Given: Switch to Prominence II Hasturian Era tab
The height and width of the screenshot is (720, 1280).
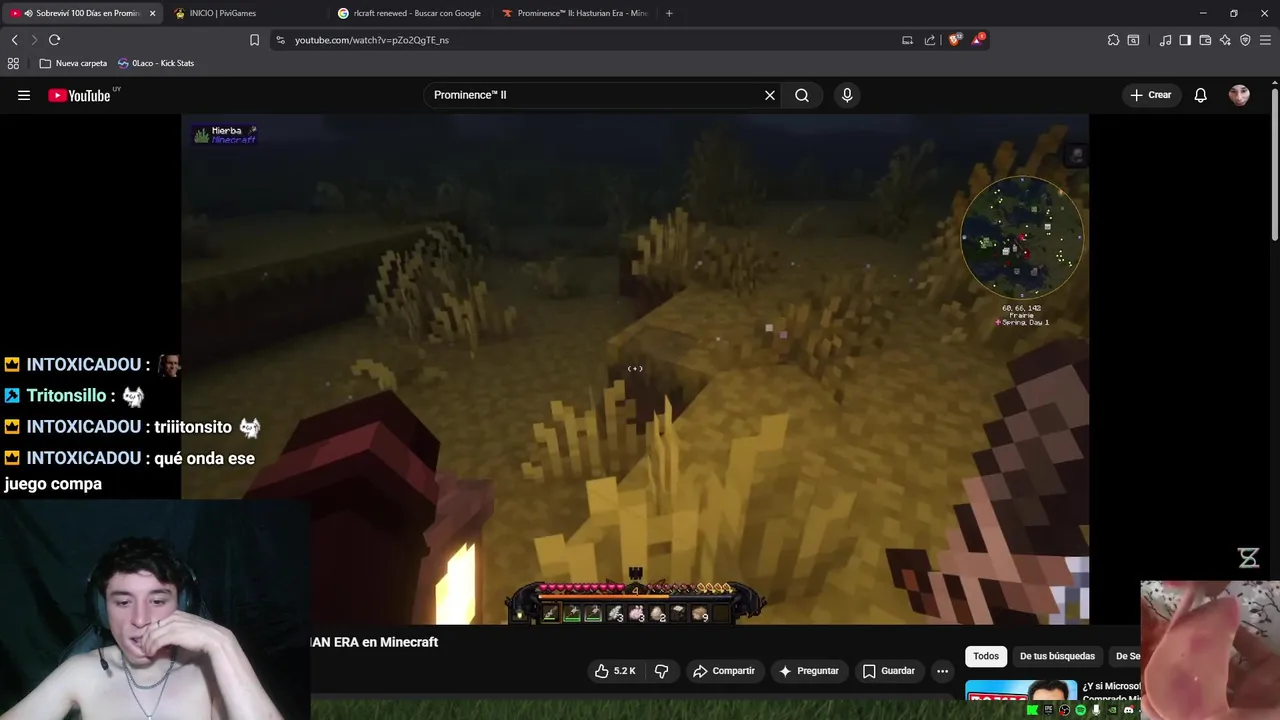Looking at the screenshot, I should 575,13.
